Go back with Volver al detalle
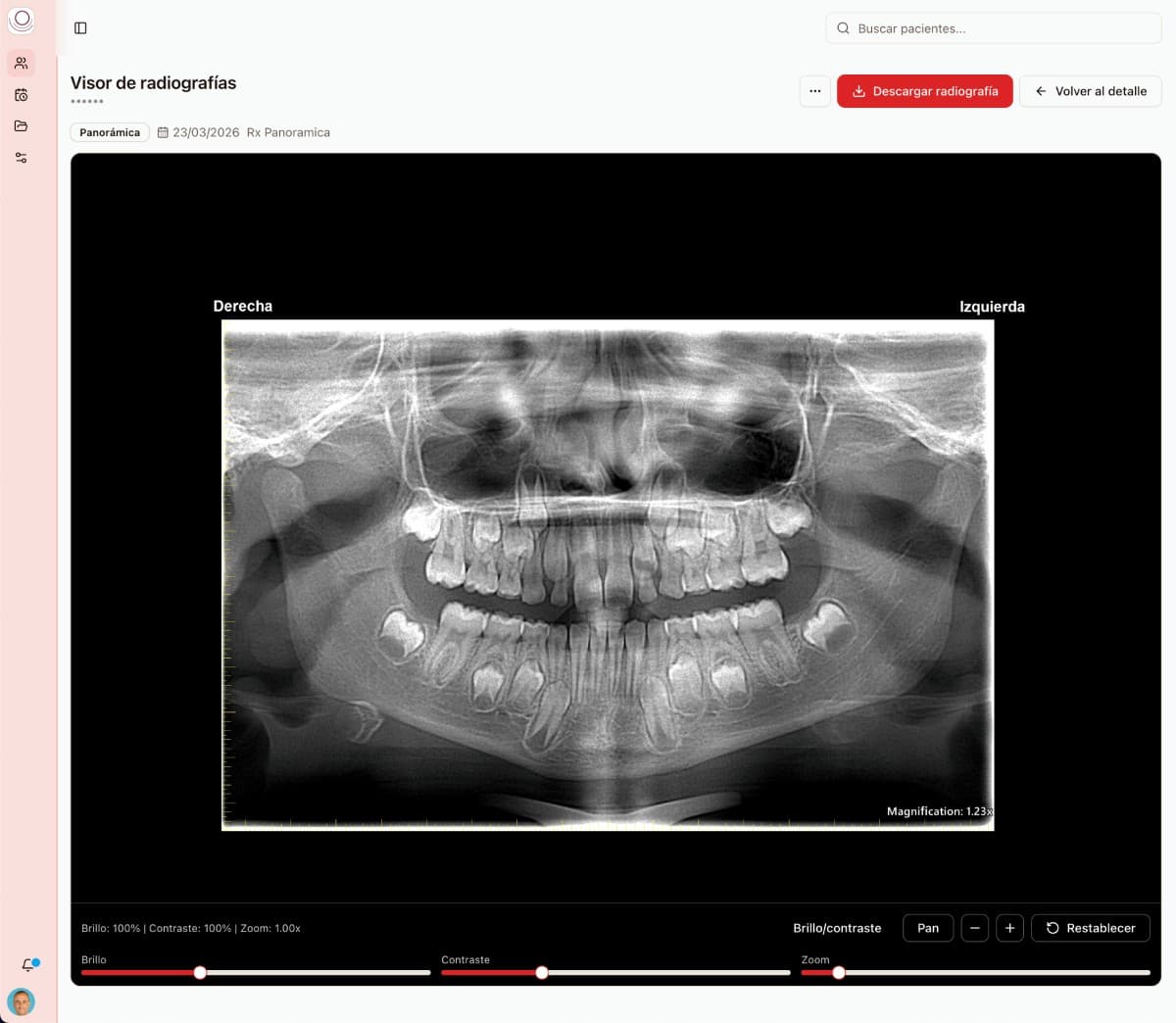 click(1090, 91)
